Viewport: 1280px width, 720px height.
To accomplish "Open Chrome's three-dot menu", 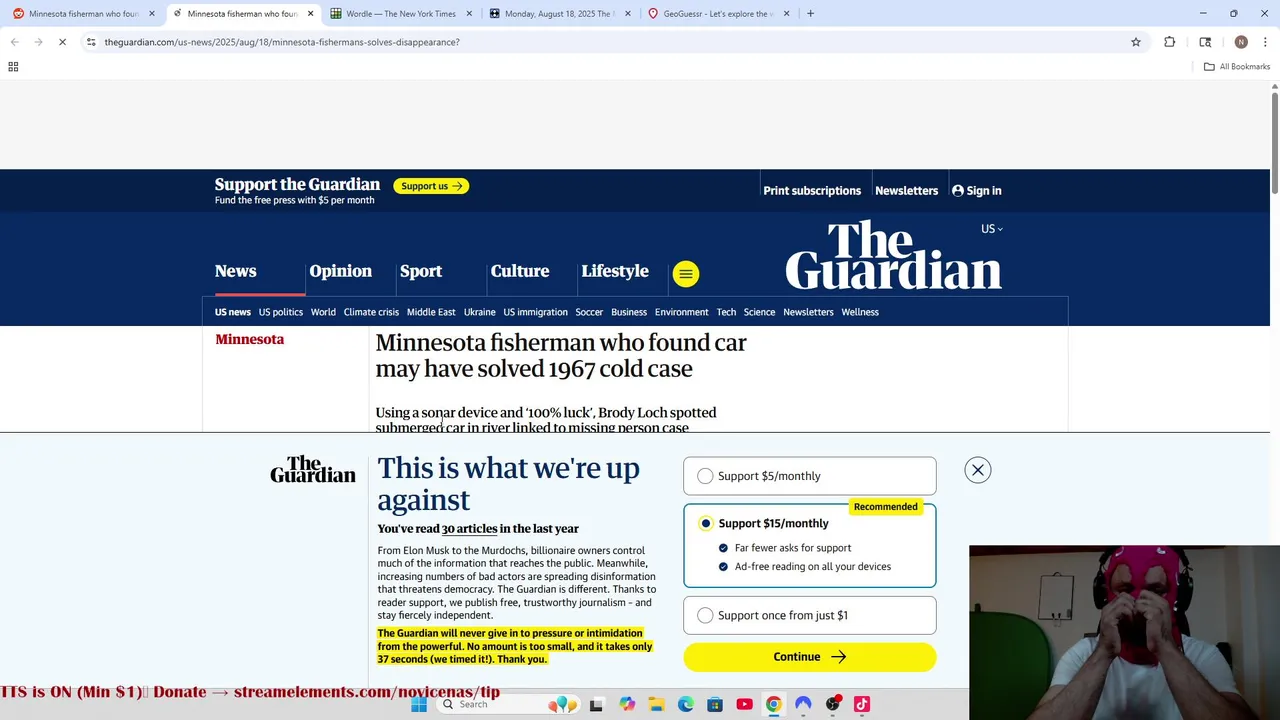I will (x=1266, y=42).
